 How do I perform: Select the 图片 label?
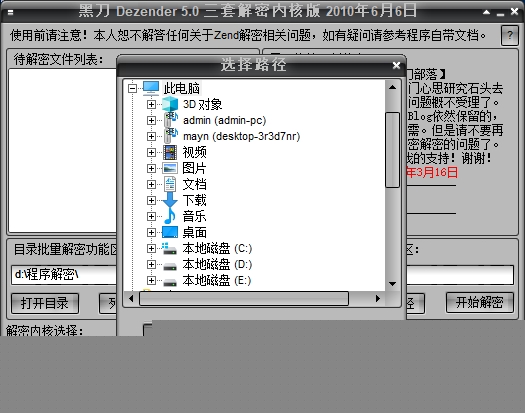coord(195,168)
